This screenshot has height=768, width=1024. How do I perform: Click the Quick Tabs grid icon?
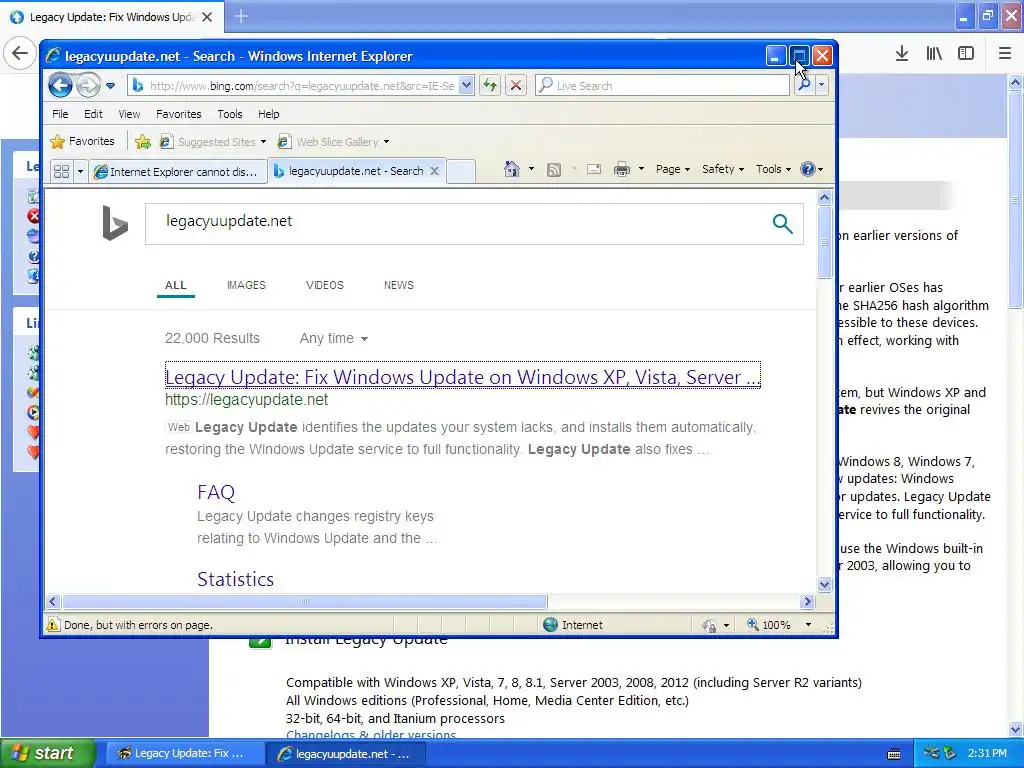point(61,171)
